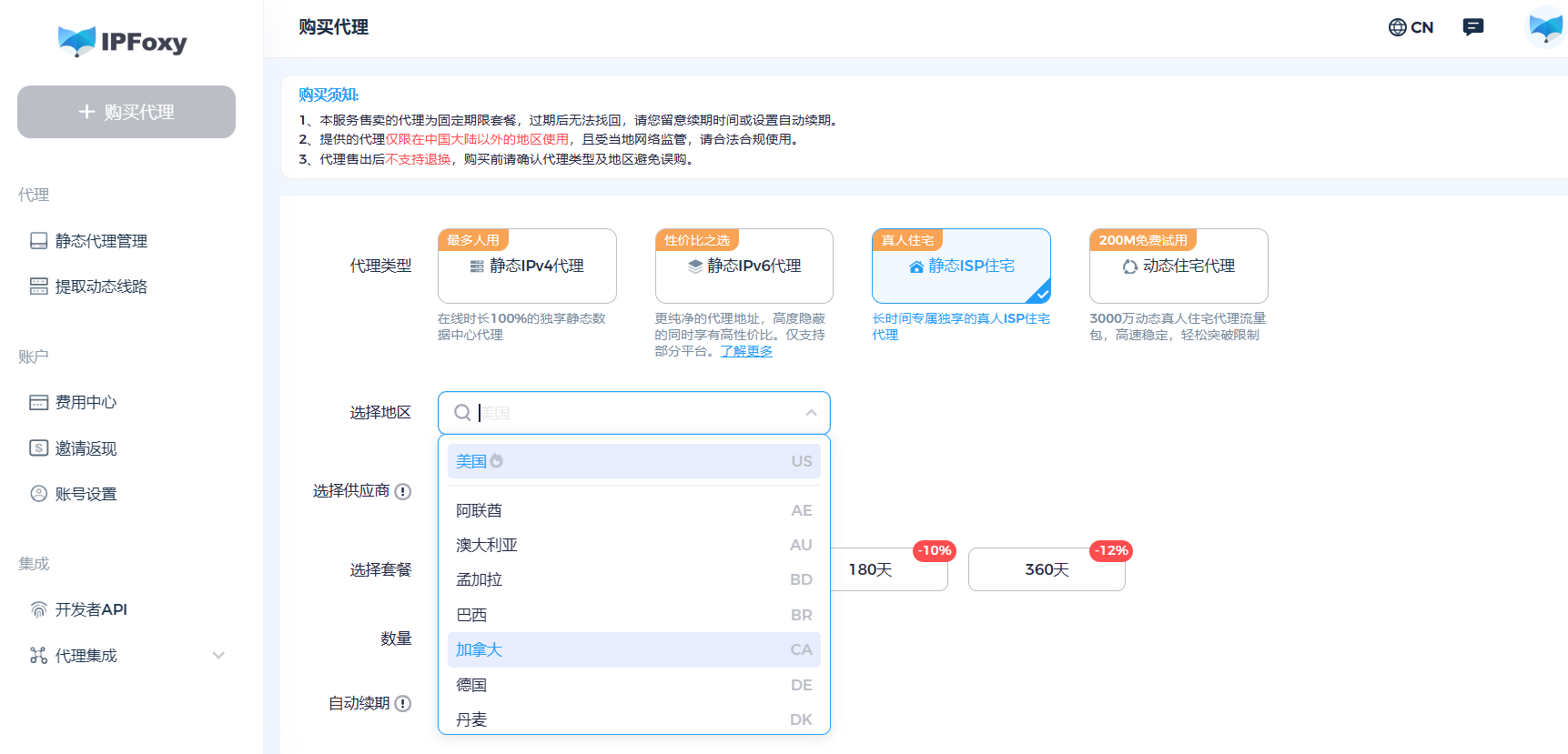
Task: Open the 了解更多 link
Action: [x=746, y=351]
